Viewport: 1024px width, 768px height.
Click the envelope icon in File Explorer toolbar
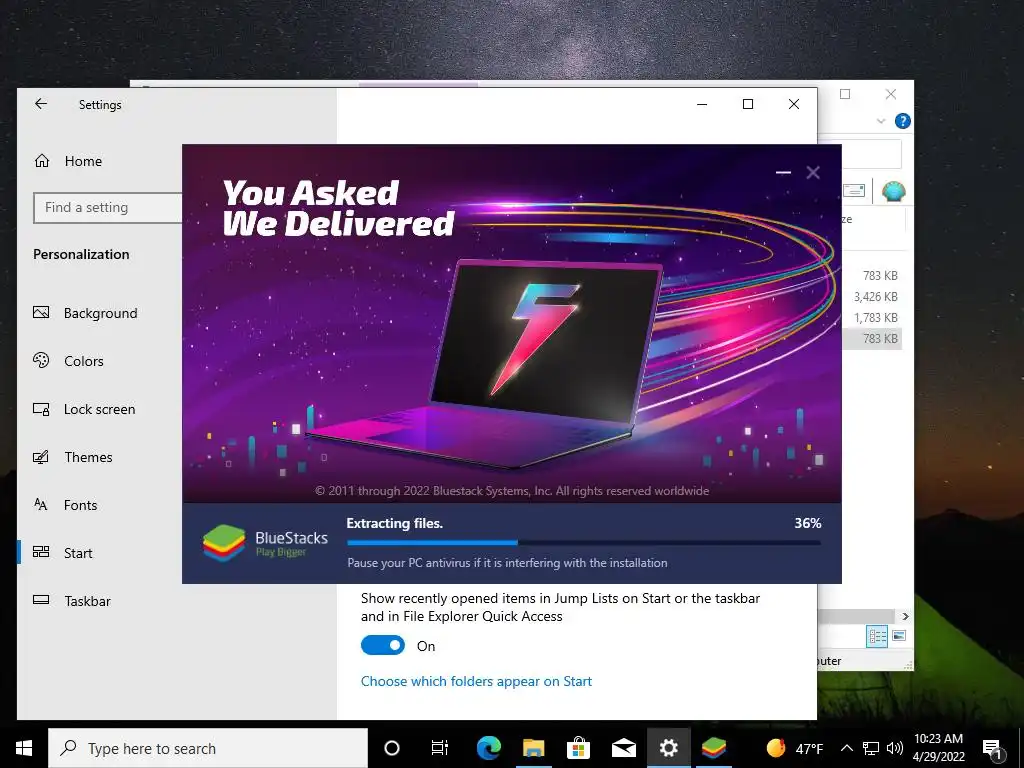854,191
